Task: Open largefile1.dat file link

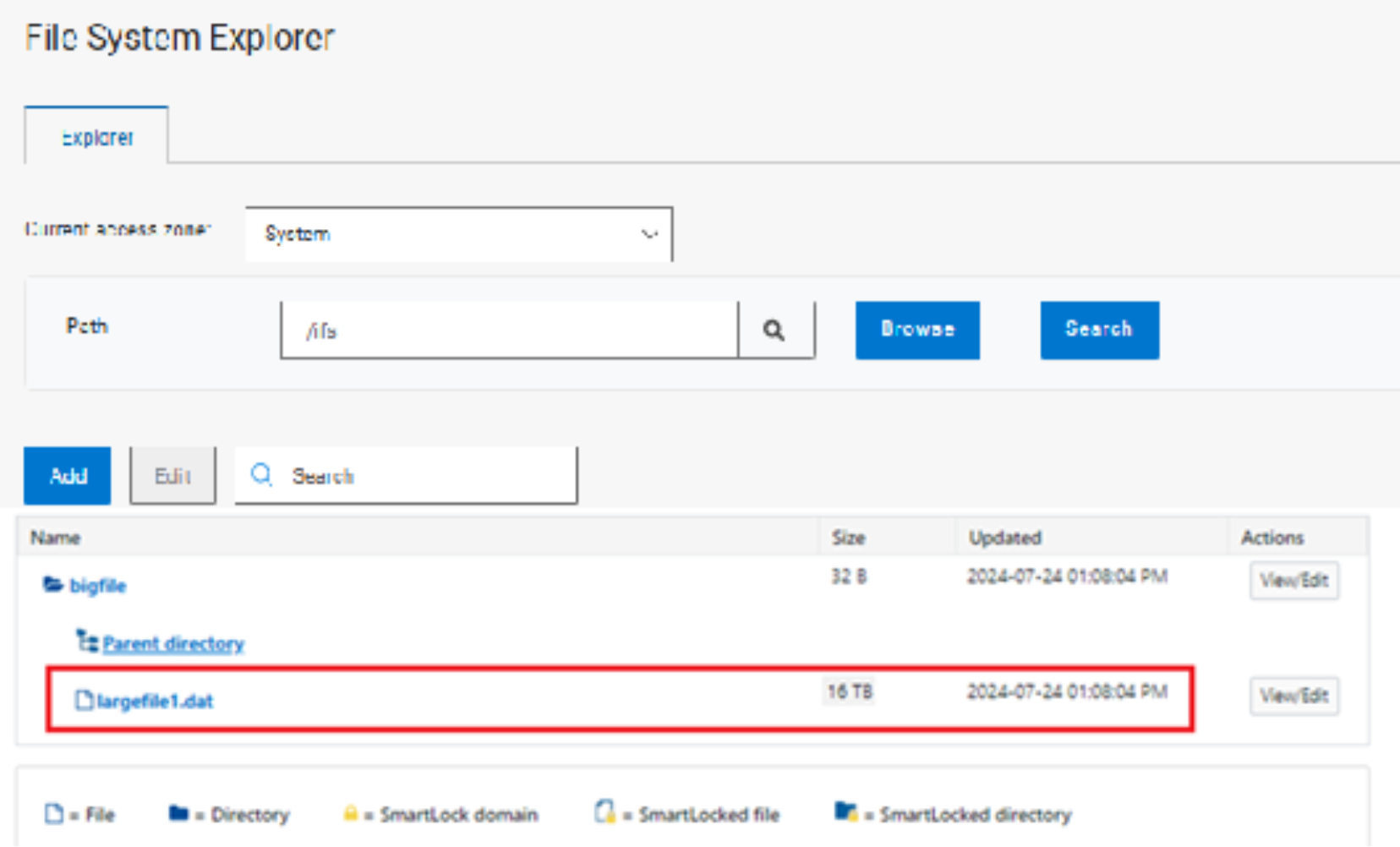Action: [155, 701]
